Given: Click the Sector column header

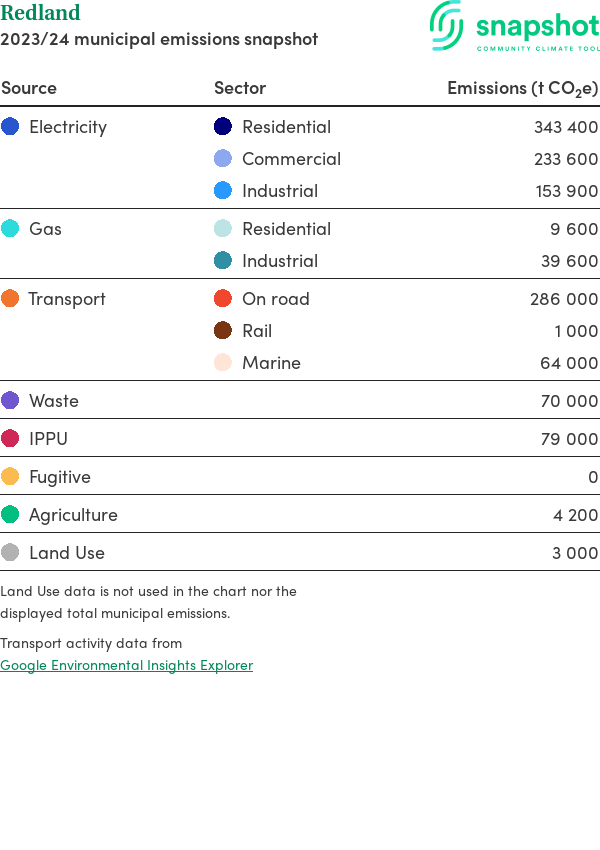Looking at the screenshot, I should [x=240, y=88].
